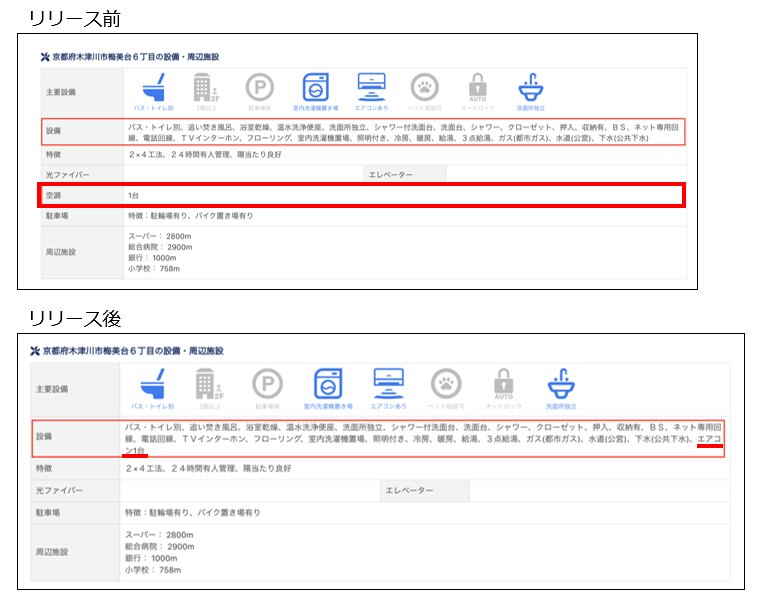Click washbasin faucet icon in リリース後 panel
Viewport: 762px width, 605px height.
point(561,384)
